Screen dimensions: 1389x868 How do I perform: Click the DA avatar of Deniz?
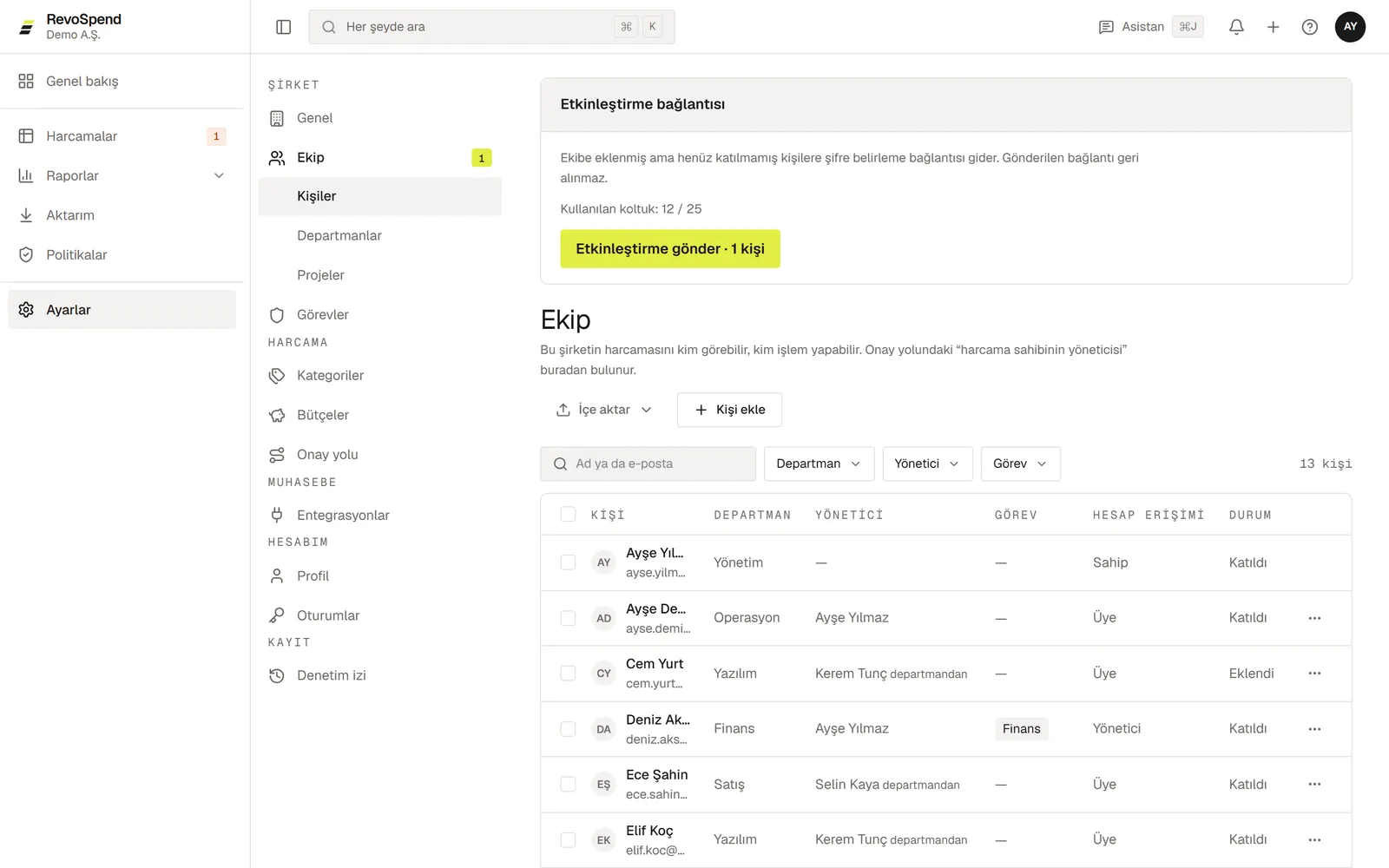[x=603, y=729]
